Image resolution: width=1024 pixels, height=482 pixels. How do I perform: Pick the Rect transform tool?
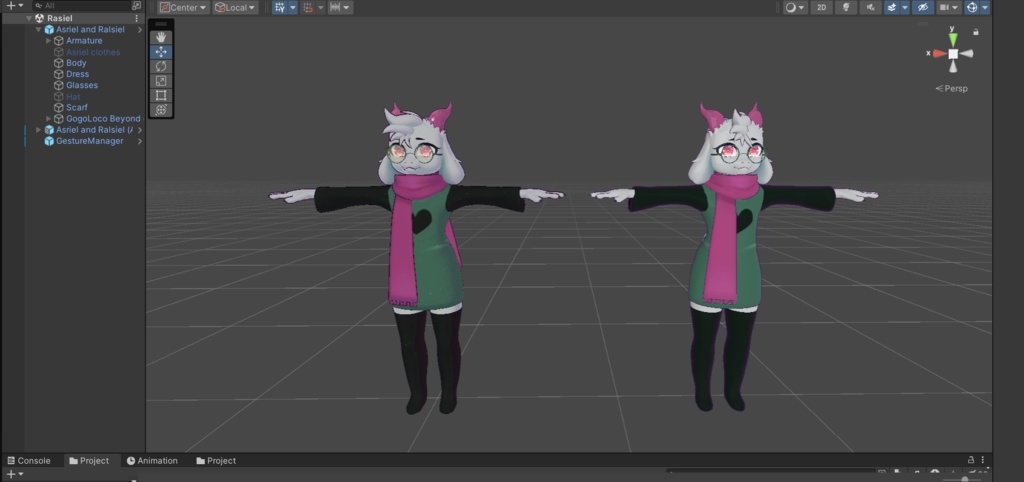pos(161,95)
